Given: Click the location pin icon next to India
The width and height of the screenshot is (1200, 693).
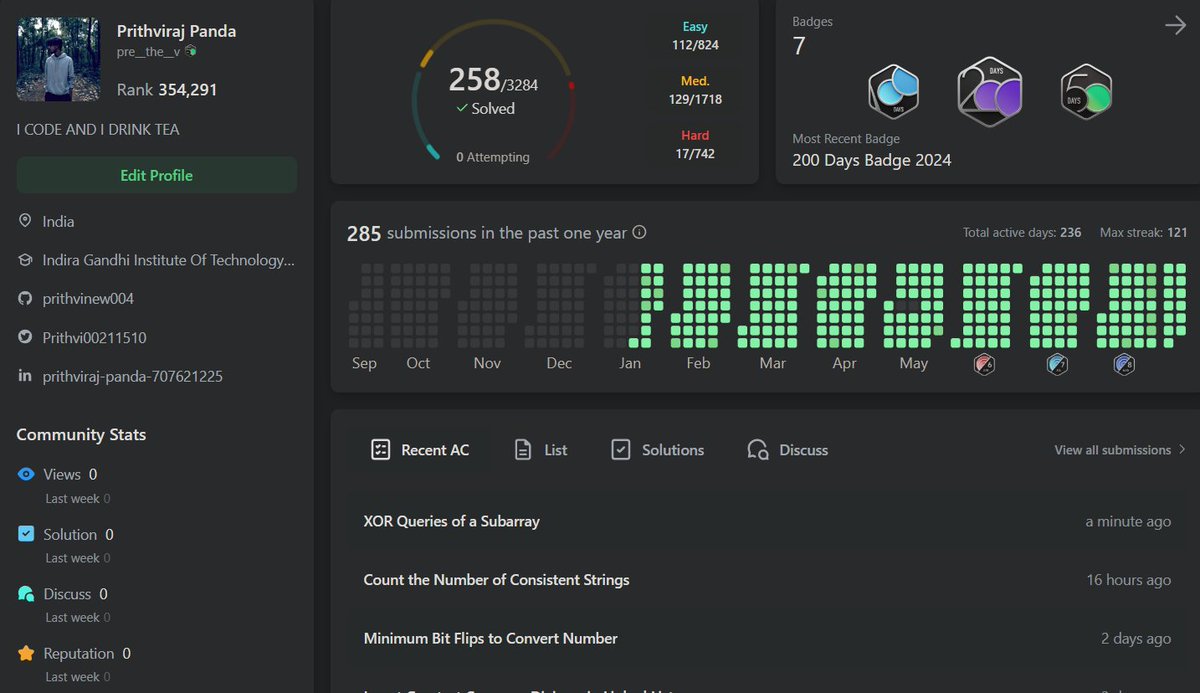Looking at the screenshot, I should [25, 221].
